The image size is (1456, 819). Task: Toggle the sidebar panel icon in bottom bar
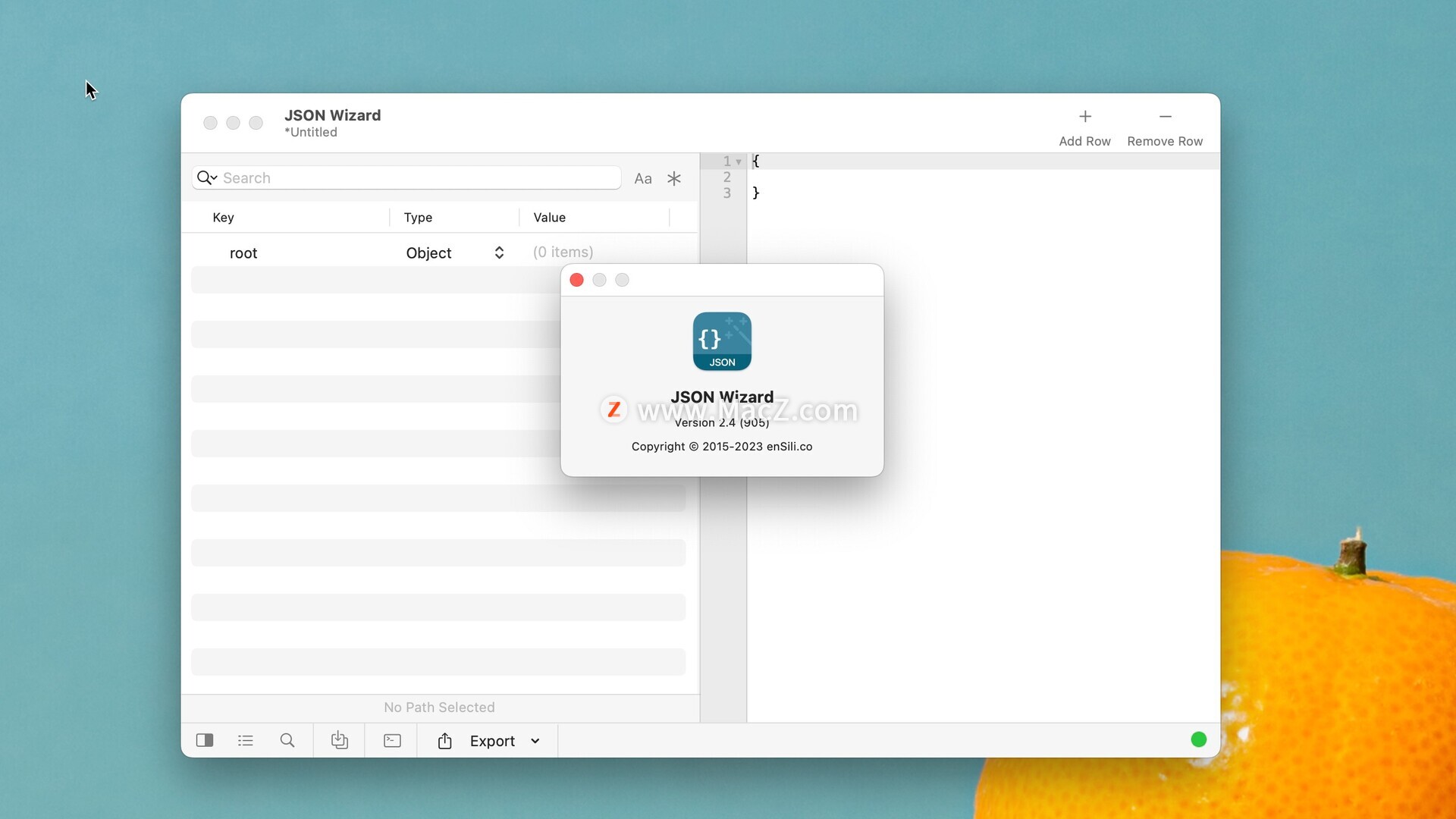point(205,741)
